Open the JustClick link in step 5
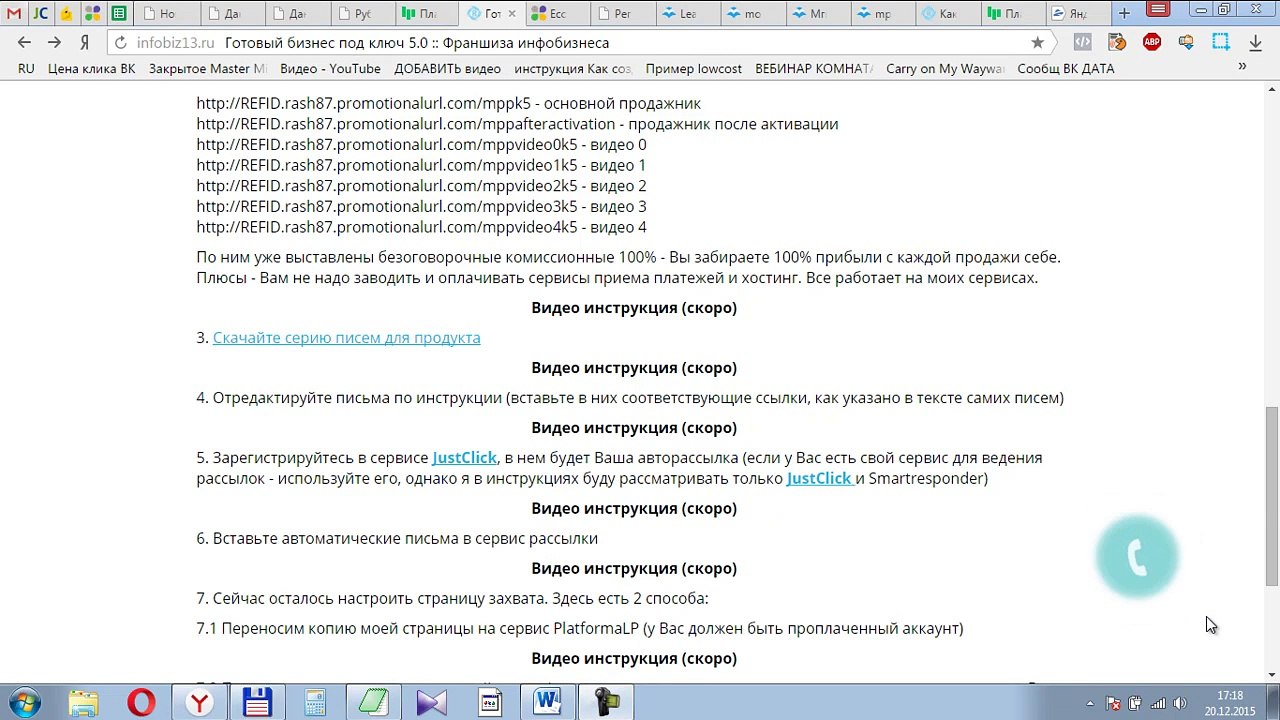 click(464, 458)
